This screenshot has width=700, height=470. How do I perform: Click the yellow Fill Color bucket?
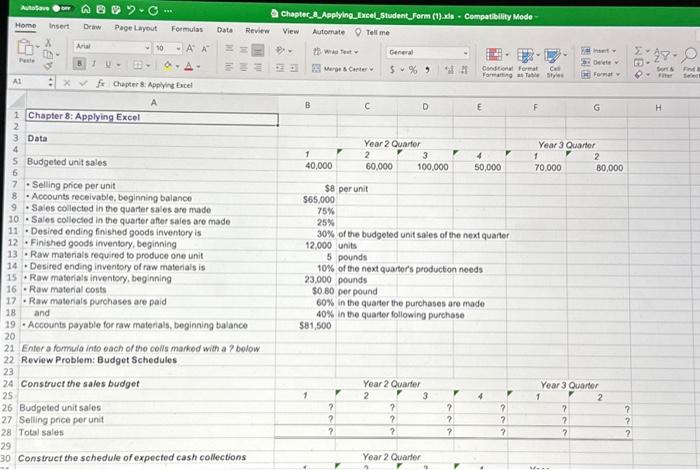(168, 66)
